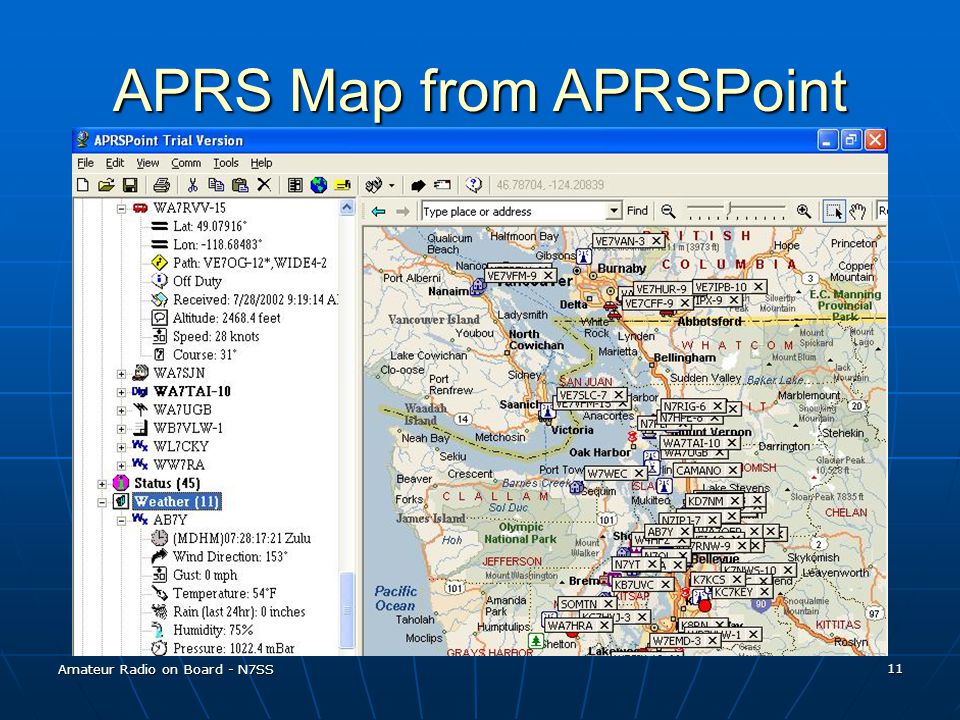Open the Comm menu
This screenshot has width=960, height=720.
click(x=186, y=163)
